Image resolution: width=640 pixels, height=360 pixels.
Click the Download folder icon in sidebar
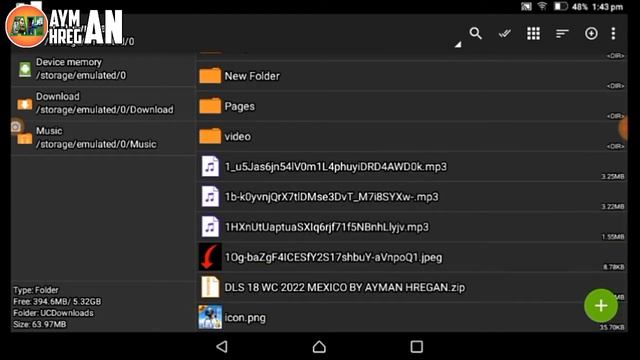24,104
